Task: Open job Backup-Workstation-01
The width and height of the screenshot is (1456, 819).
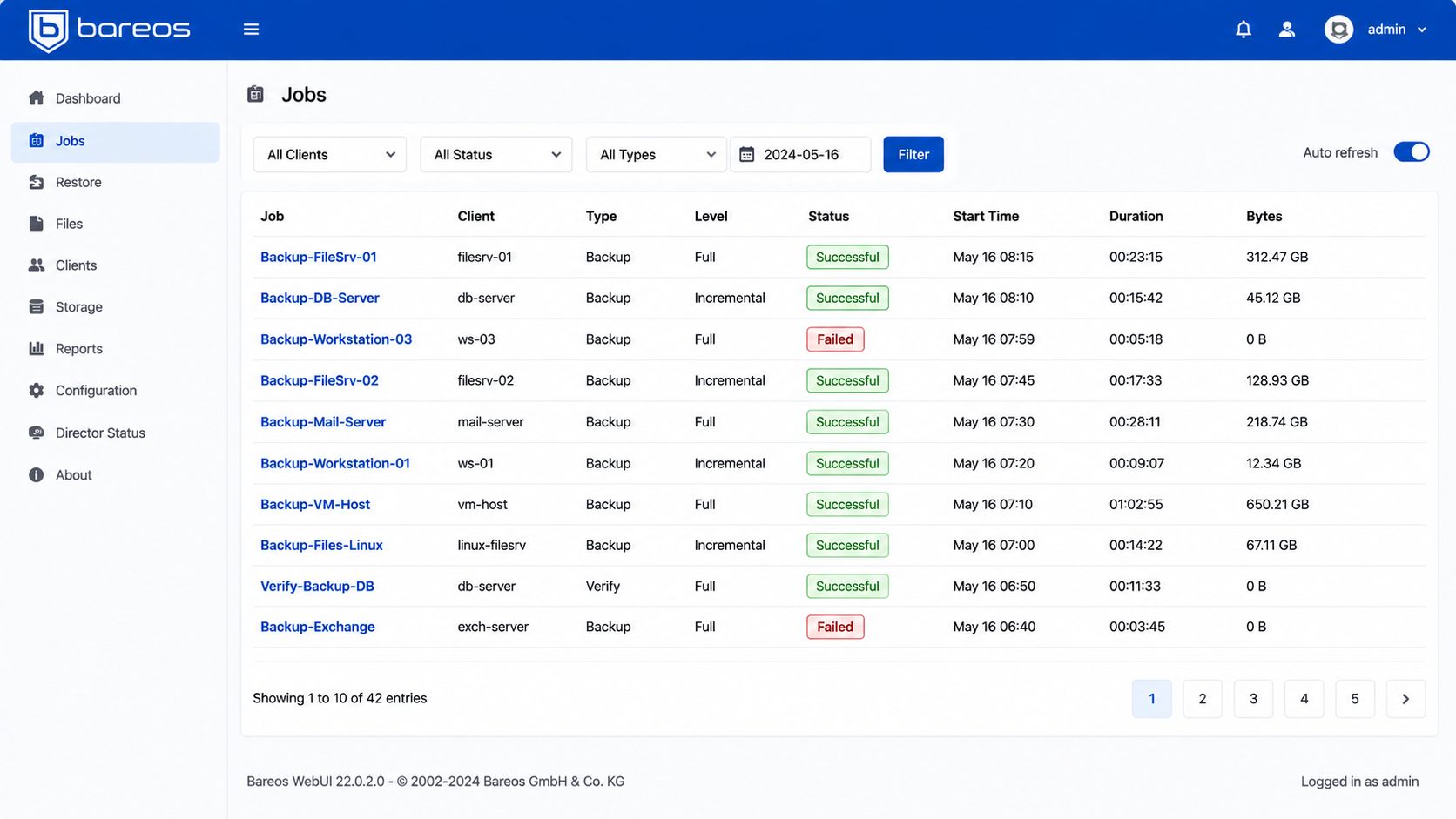Action: pyautogui.click(x=335, y=463)
